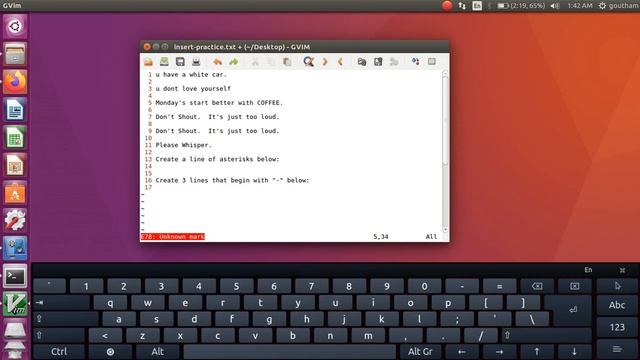
Task: Click the Load Session toolbar icon
Action: coord(362,62)
